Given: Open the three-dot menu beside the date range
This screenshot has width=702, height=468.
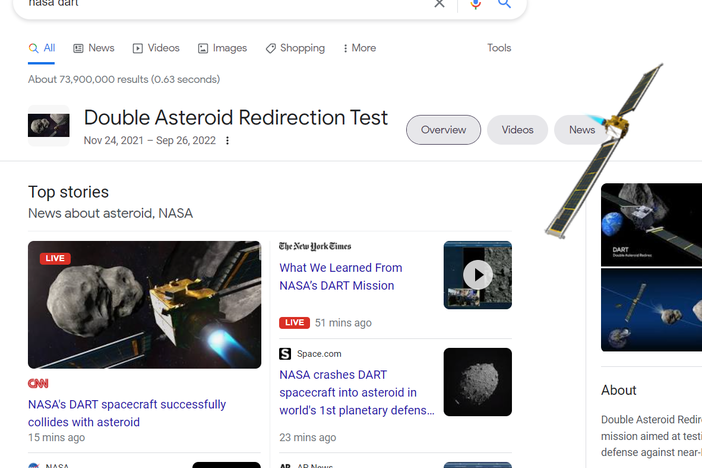Looking at the screenshot, I should coord(227,141).
